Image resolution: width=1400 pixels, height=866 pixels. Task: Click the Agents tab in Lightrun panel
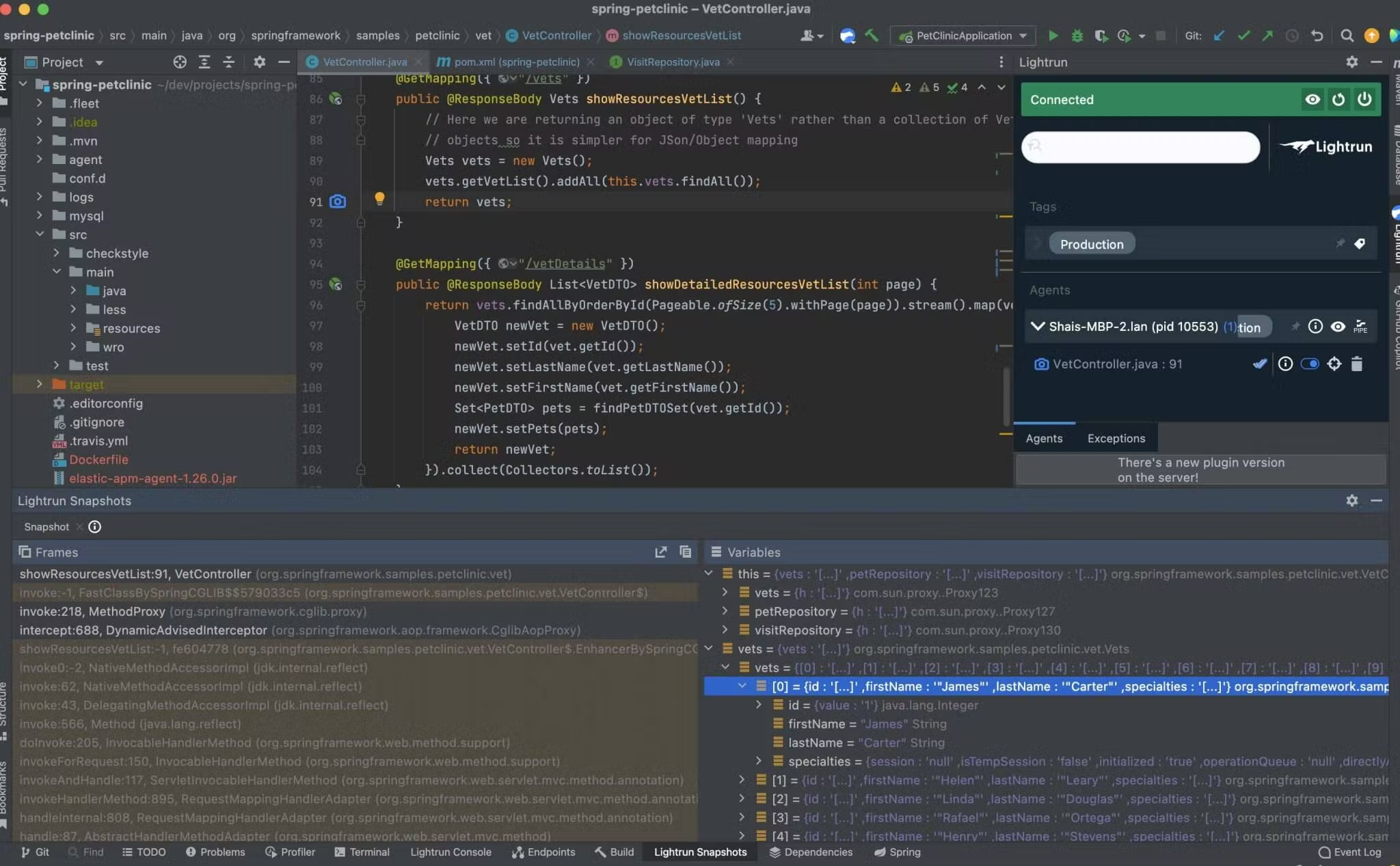pos(1043,438)
